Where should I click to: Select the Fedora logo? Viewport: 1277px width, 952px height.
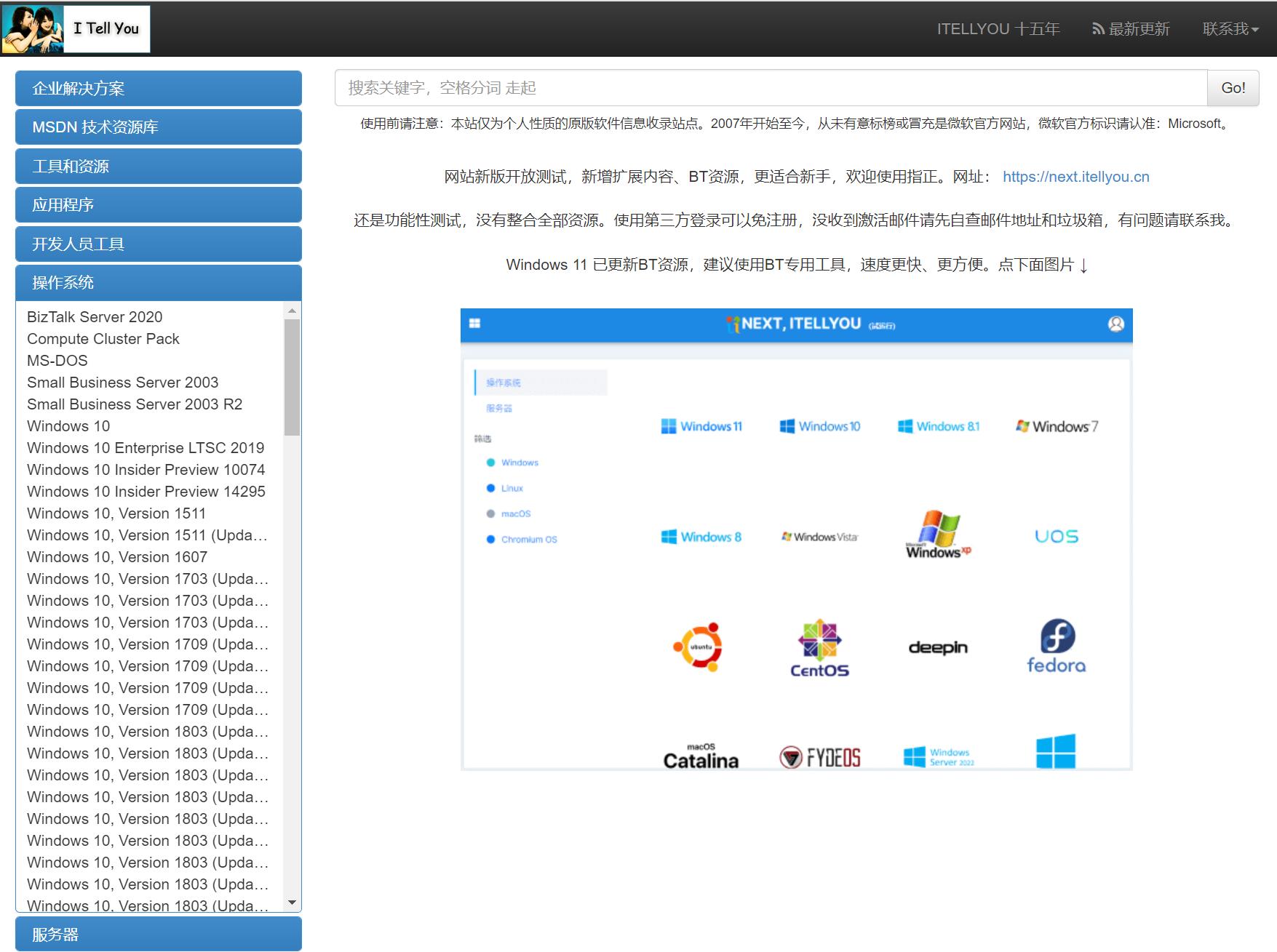1057,645
